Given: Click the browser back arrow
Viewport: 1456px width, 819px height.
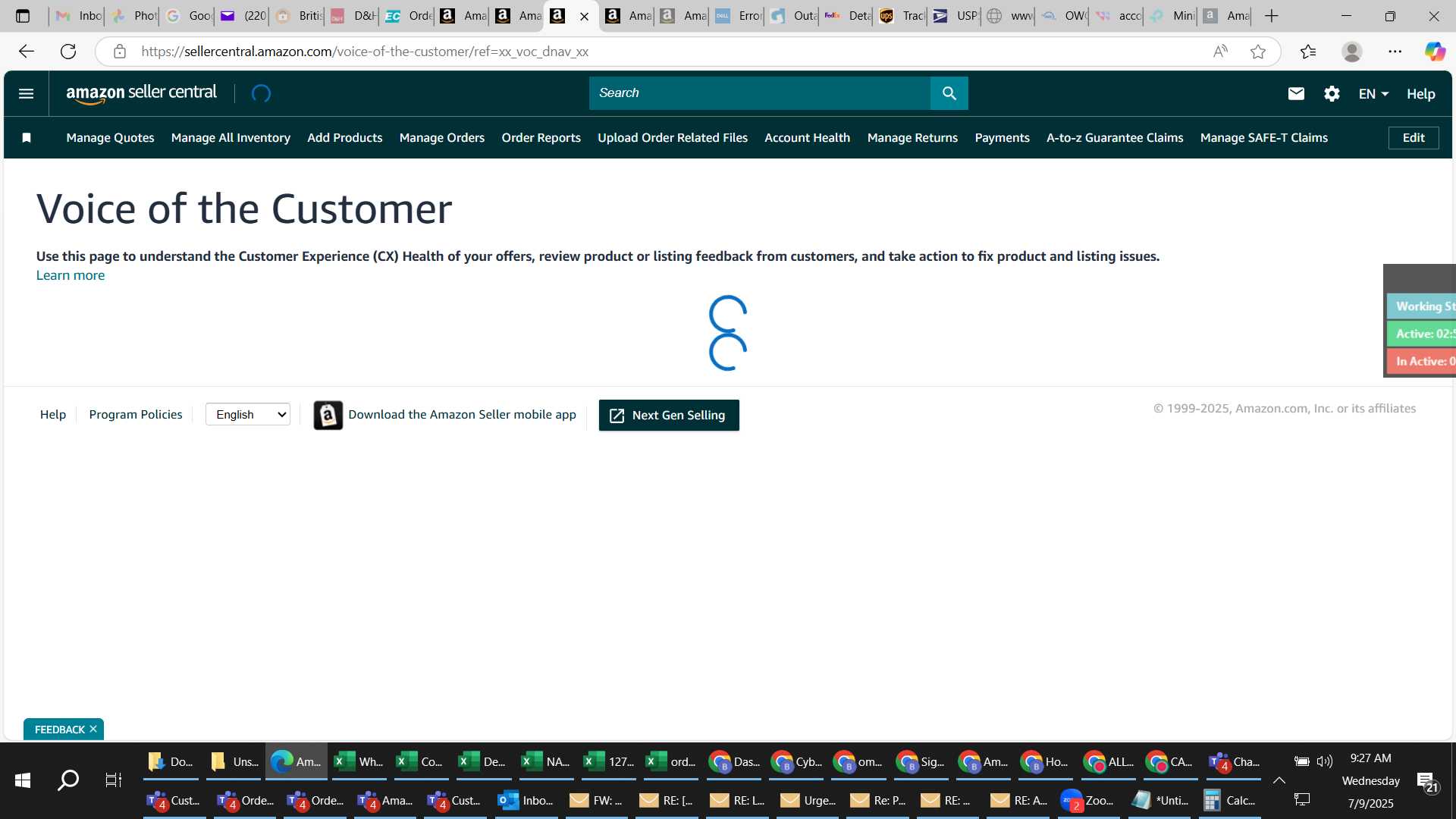Looking at the screenshot, I should coord(27,52).
